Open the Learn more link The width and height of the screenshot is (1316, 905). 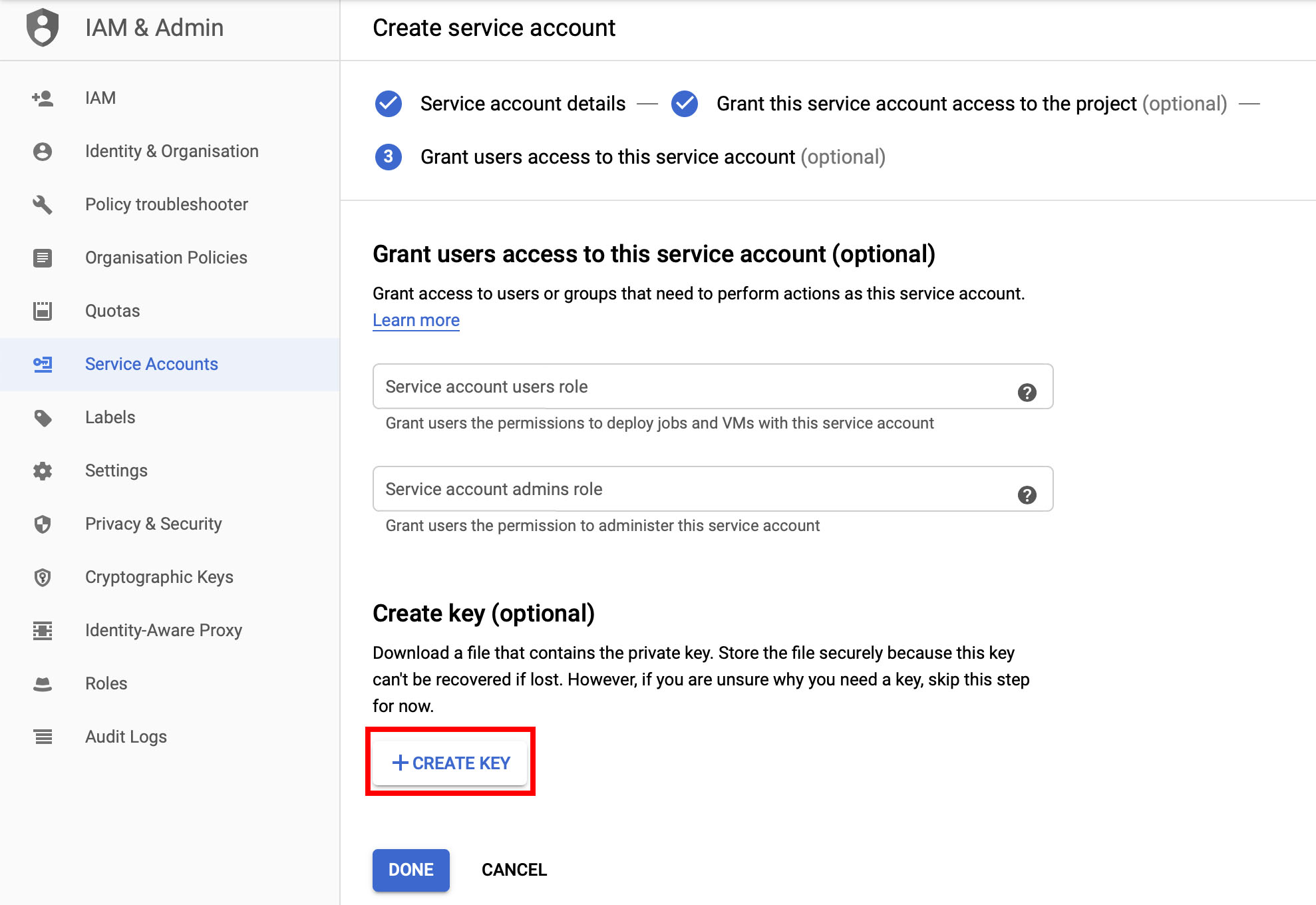[416, 320]
